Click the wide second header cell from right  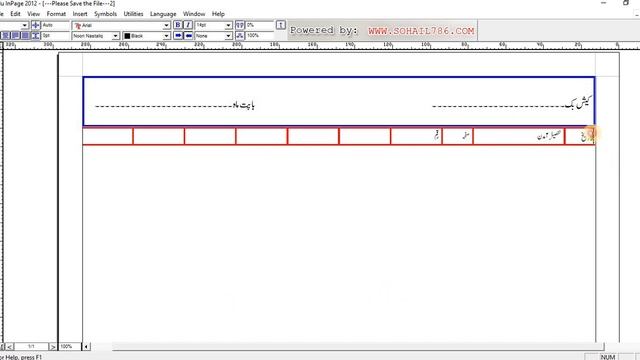519,136
